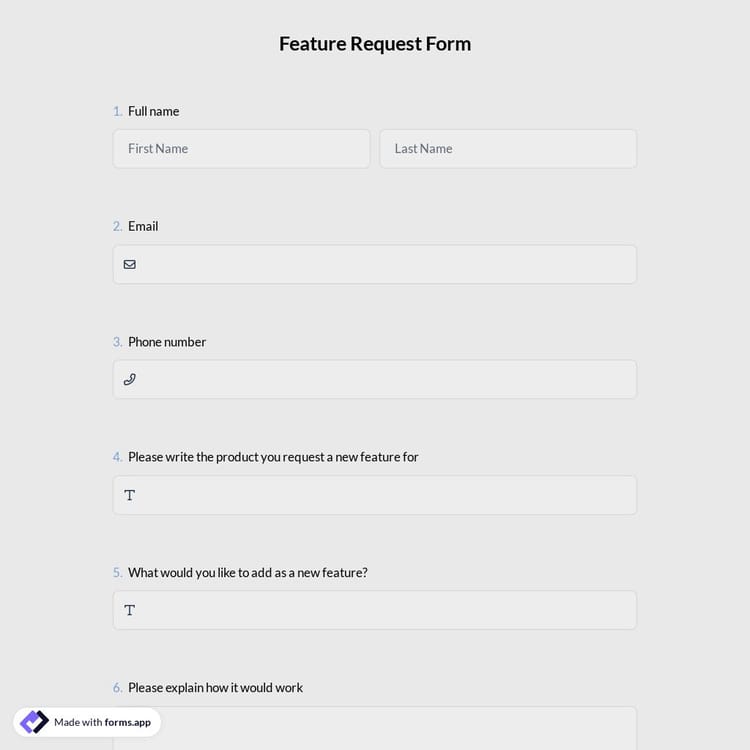
Task: Click the phone handset icon
Action: (129, 380)
